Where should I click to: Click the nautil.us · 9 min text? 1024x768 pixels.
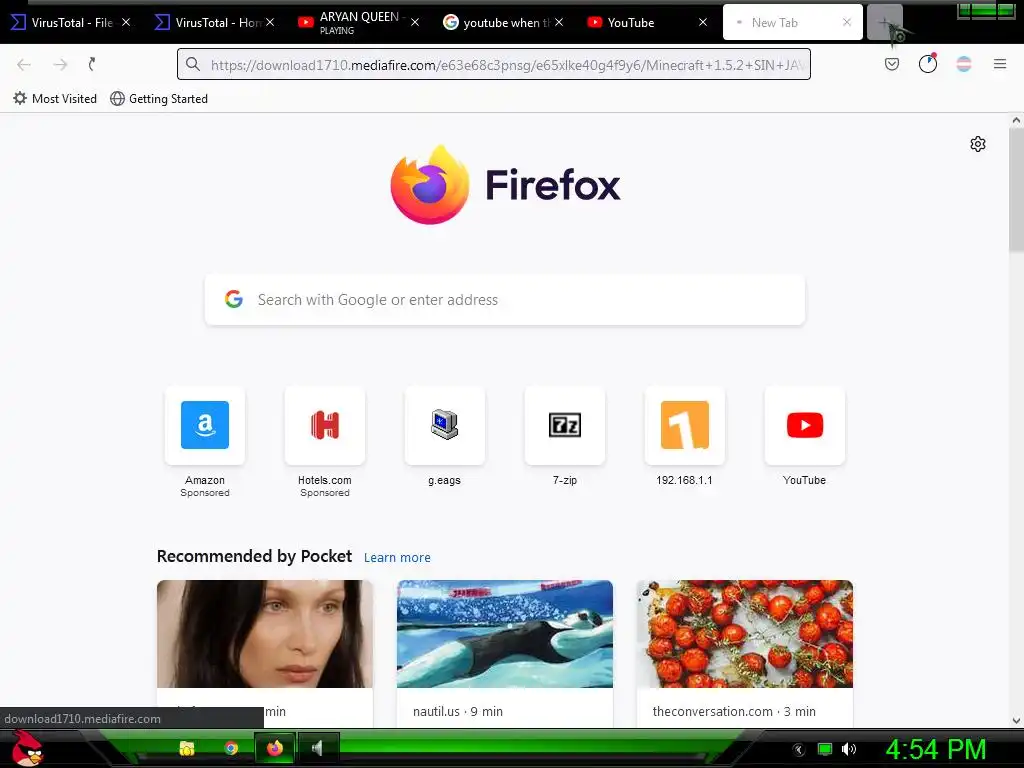[x=458, y=711]
